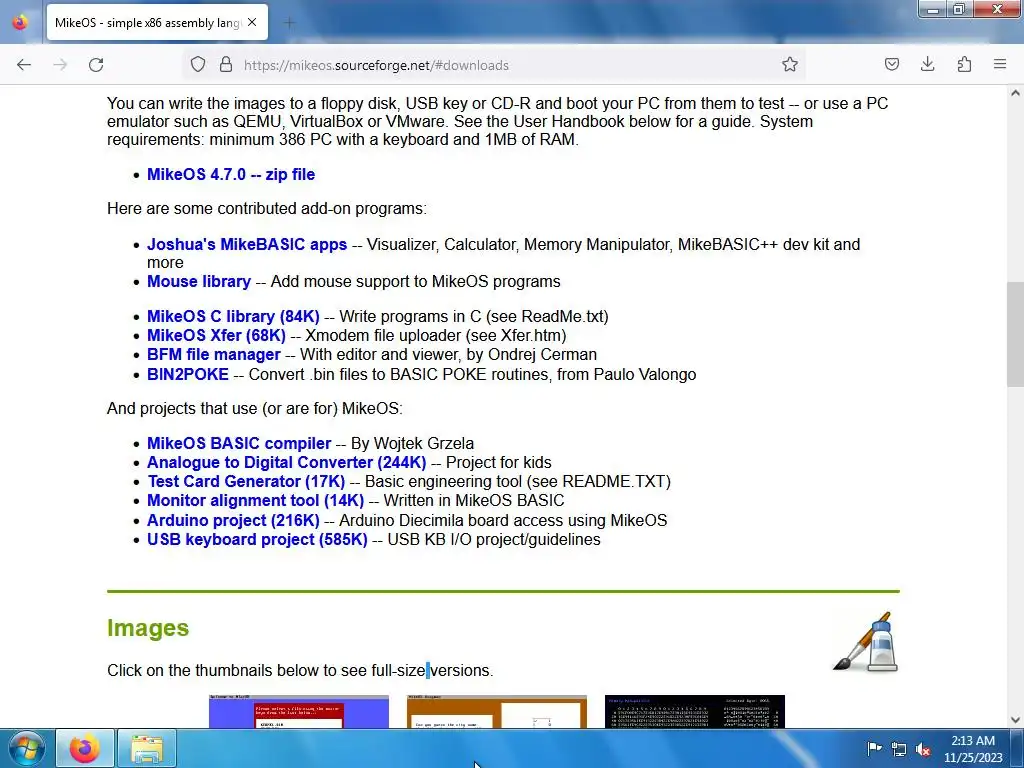This screenshot has height=768, width=1024.
Task: Download Arduino project (216K)
Action: [233, 520]
